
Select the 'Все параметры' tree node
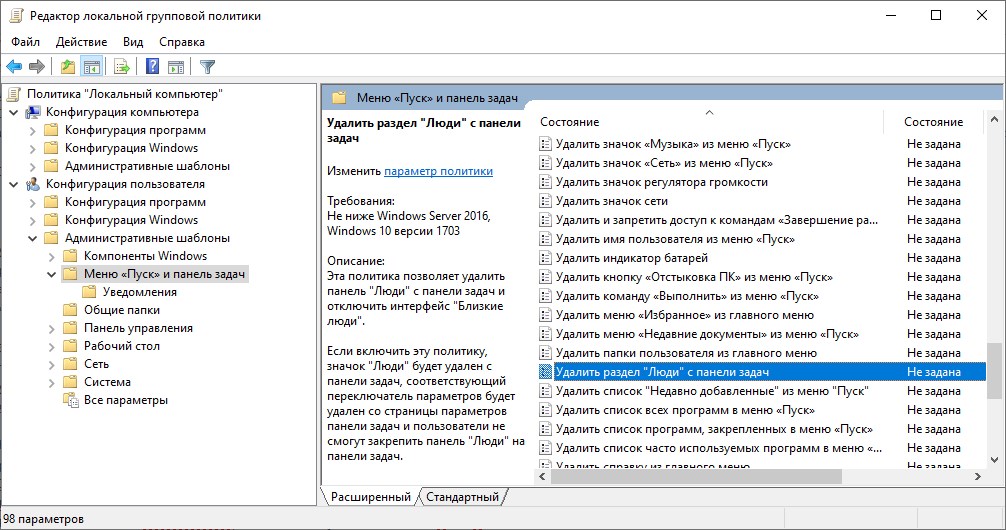click(x=125, y=400)
